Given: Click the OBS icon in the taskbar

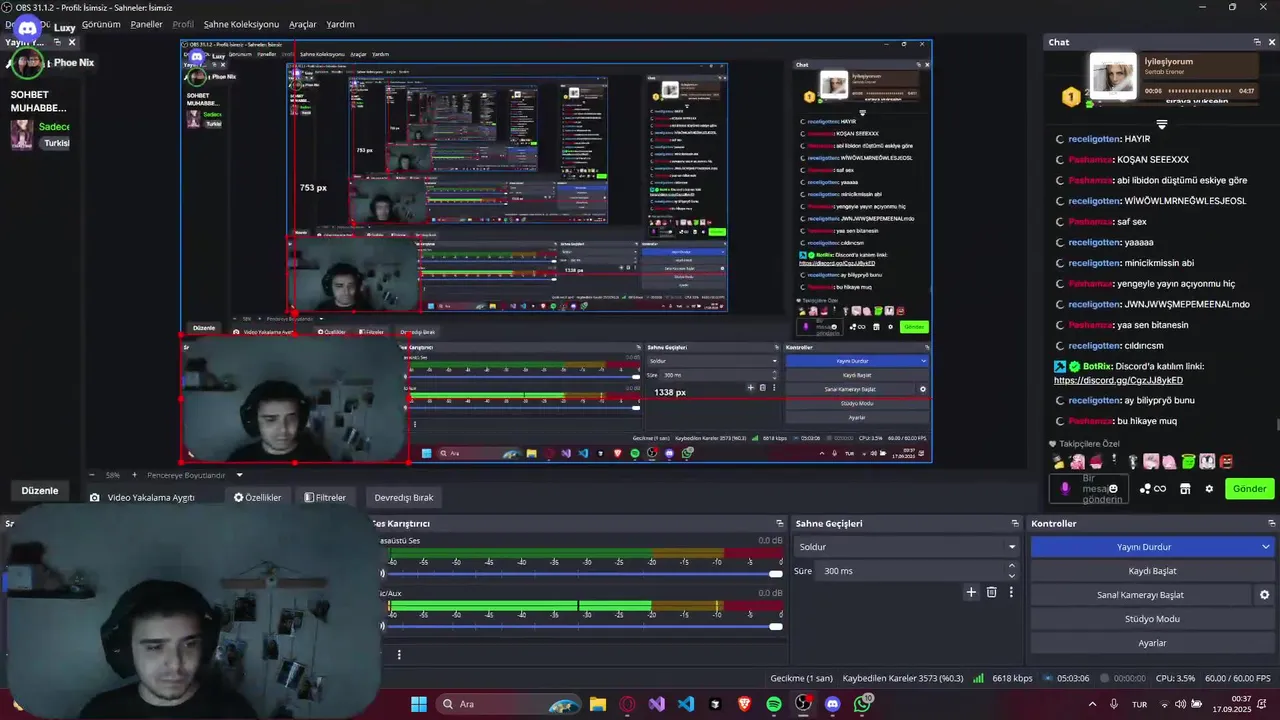Looking at the screenshot, I should 803,704.
